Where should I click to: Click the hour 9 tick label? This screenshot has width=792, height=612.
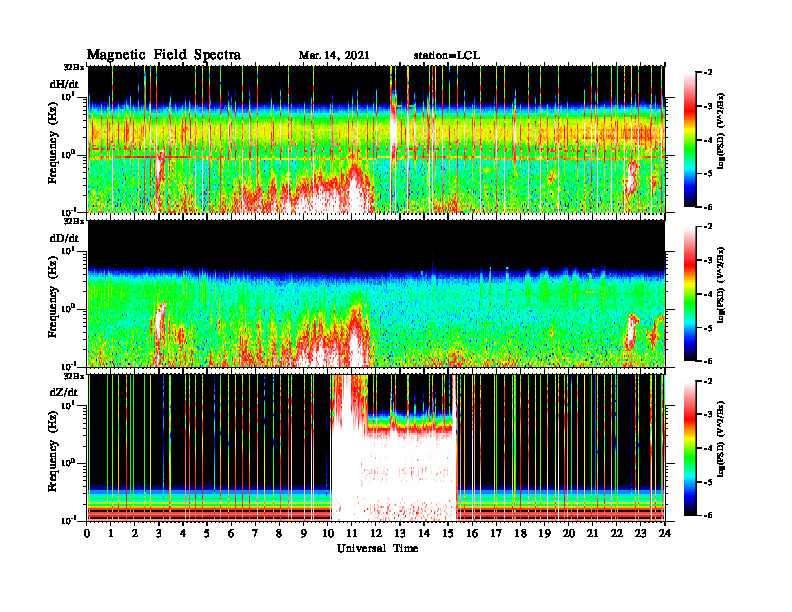(x=304, y=533)
